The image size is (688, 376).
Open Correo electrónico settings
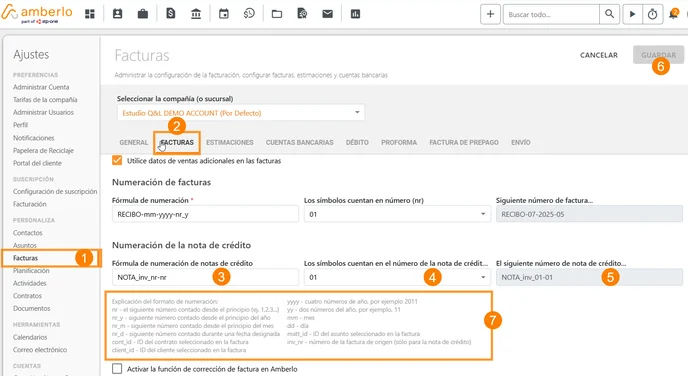pyautogui.click(x=40, y=350)
